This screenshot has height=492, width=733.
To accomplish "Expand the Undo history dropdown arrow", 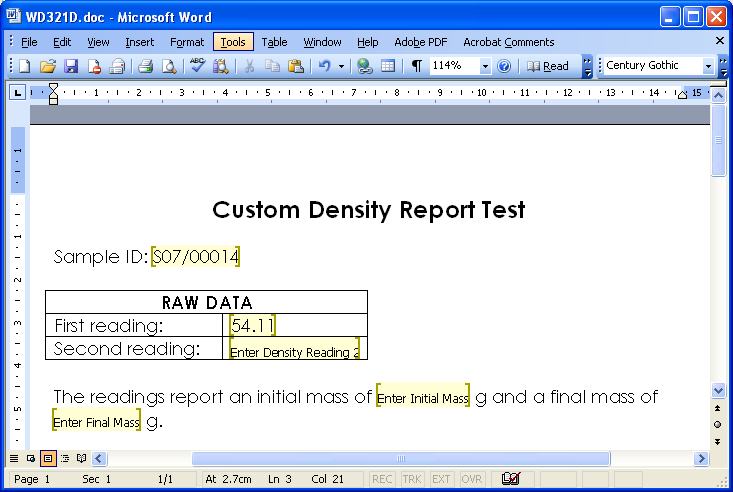I will pos(341,66).
